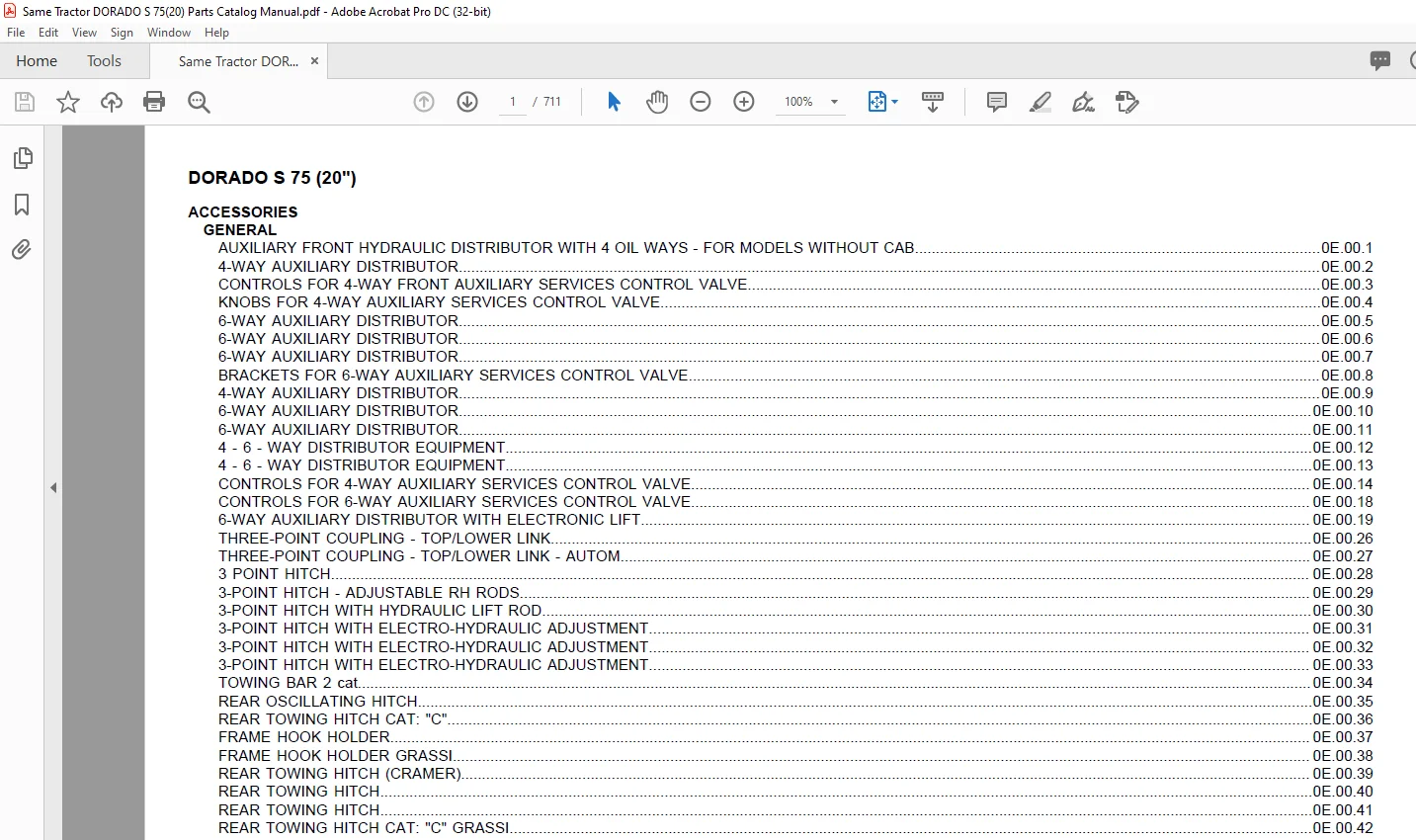
Task: Click the Save file icon
Action: (x=25, y=102)
